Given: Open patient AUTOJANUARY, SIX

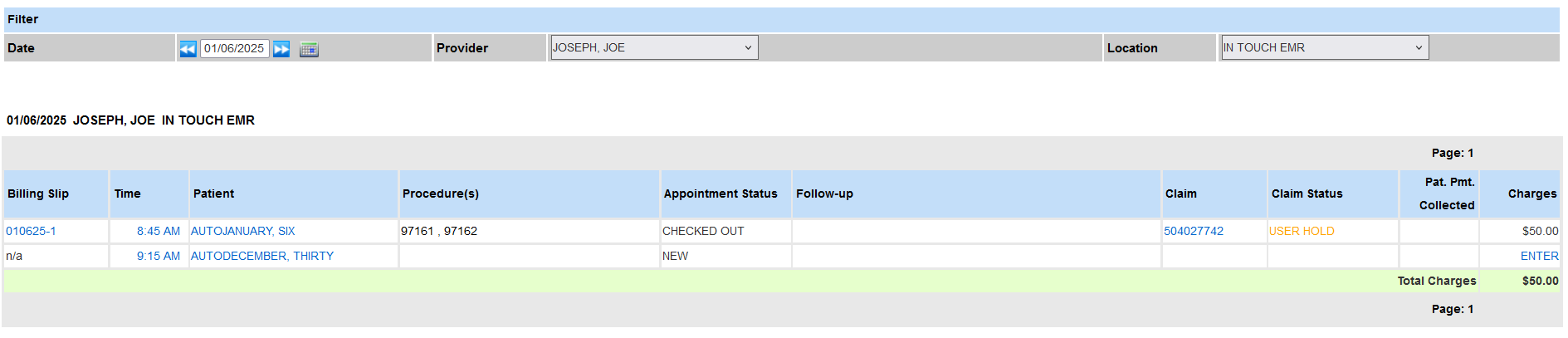Looking at the screenshot, I should point(242,231).
